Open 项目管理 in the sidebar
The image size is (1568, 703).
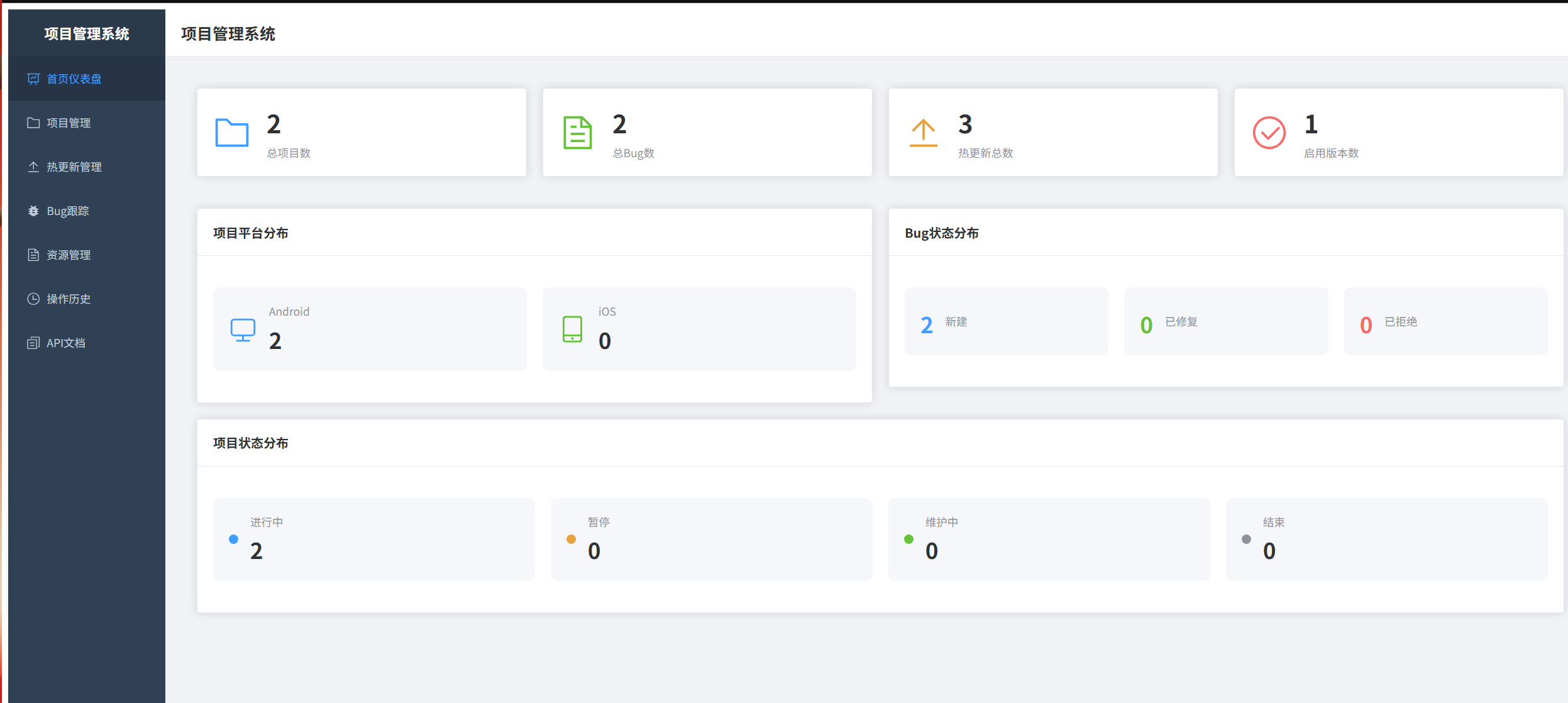[69, 123]
